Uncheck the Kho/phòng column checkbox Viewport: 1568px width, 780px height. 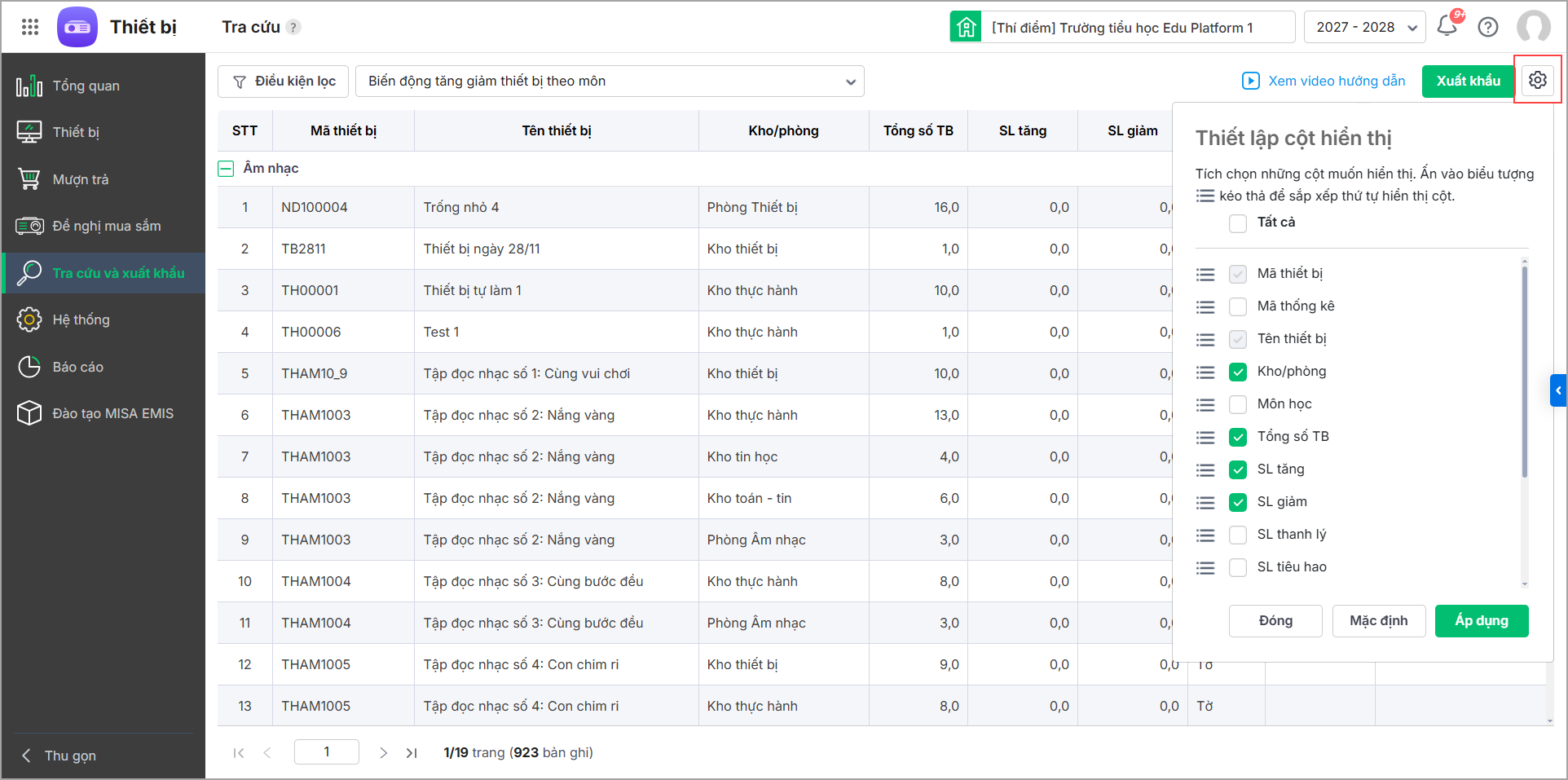click(1238, 372)
